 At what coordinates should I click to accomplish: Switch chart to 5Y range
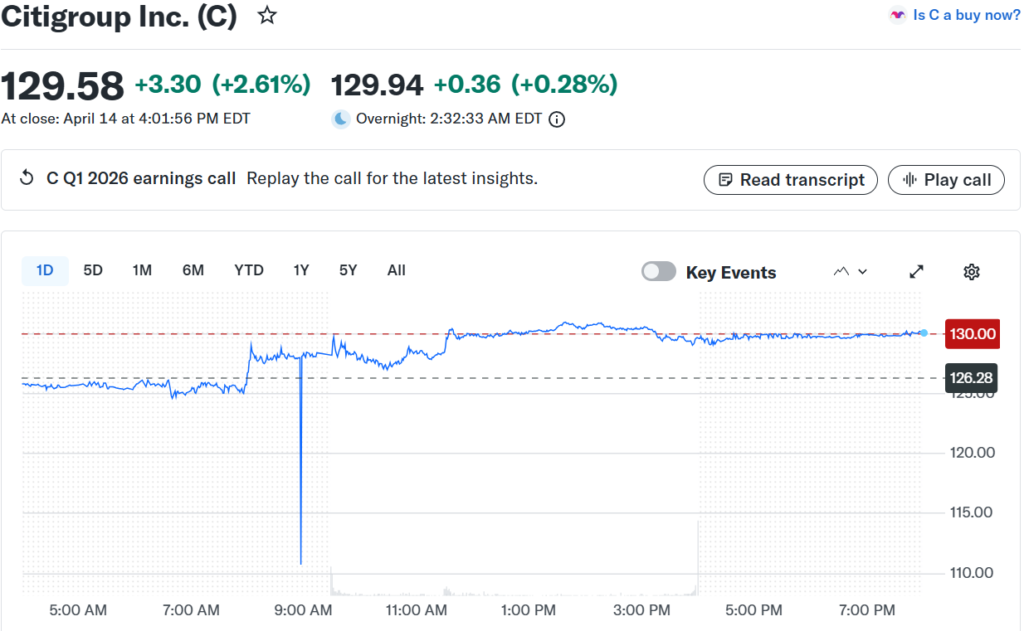pyautogui.click(x=348, y=270)
